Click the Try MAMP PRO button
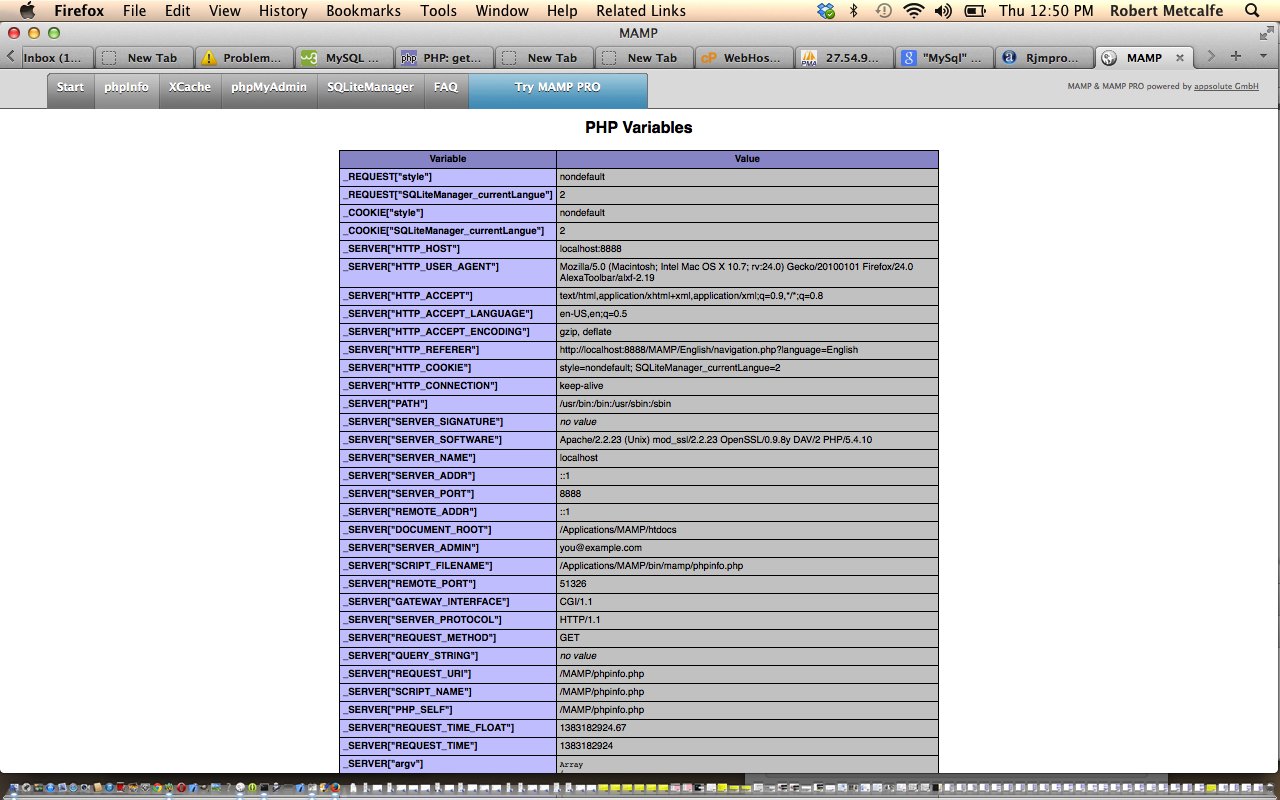 (558, 88)
